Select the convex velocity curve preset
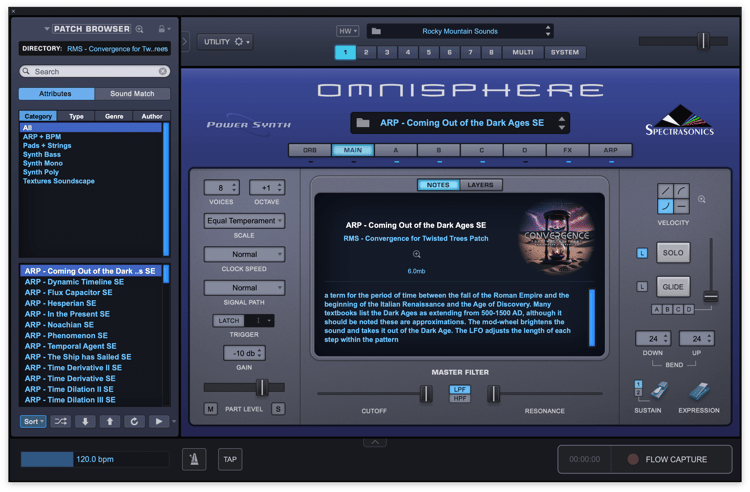750x492 pixels. pyautogui.click(x=682, y=191)
